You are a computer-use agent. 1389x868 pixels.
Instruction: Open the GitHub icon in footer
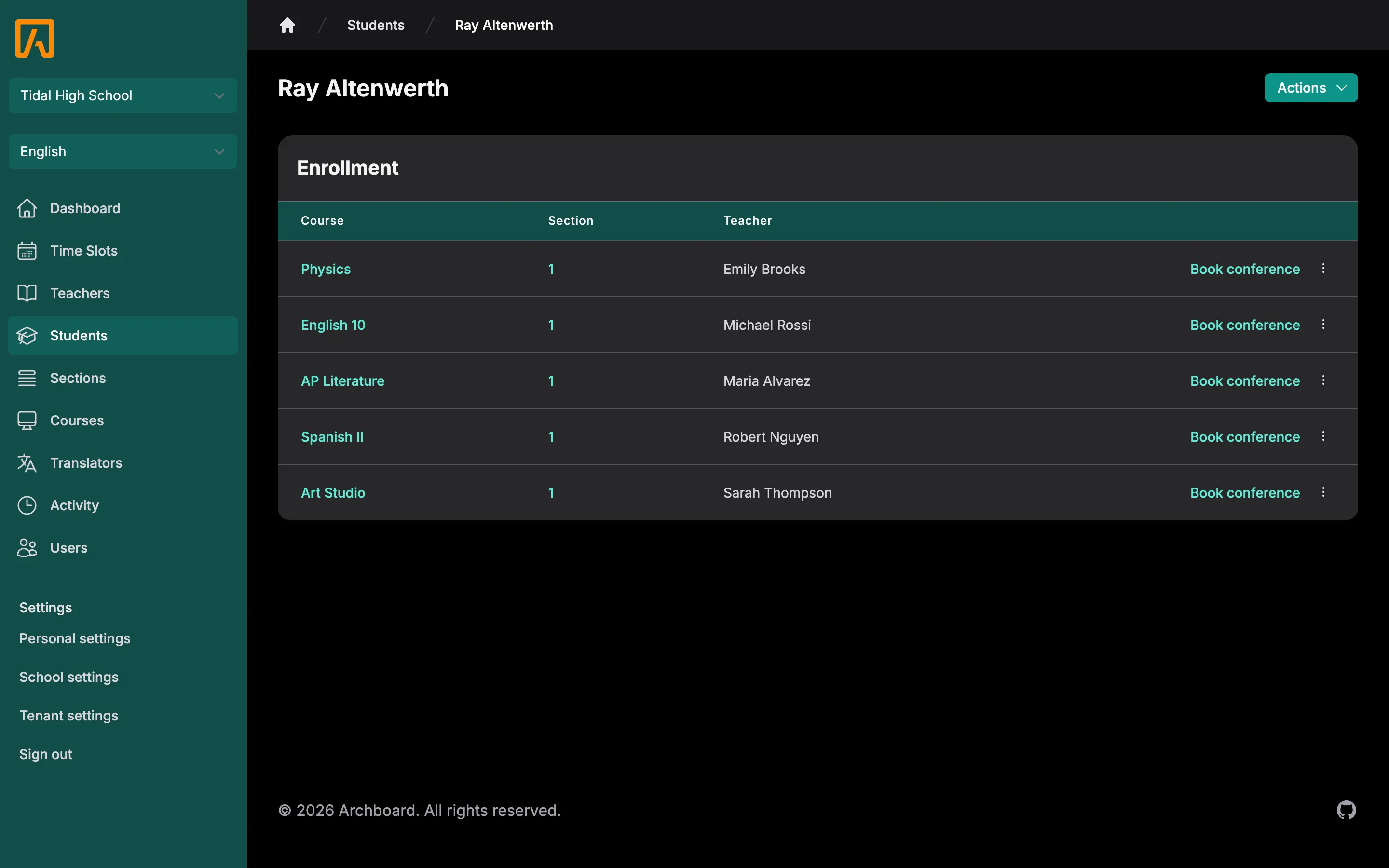point(1346,810)
